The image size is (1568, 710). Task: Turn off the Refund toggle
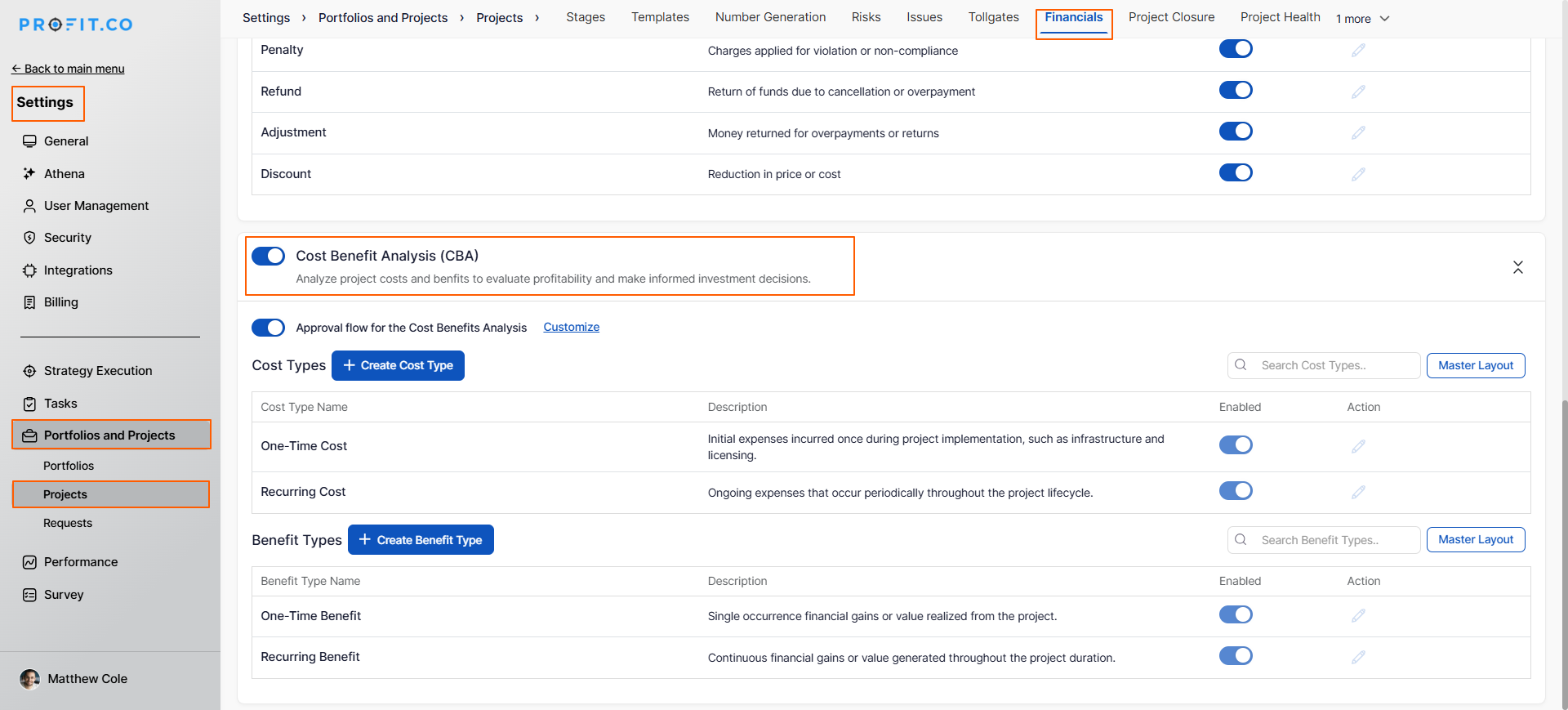pyautogui.click(x=1236, y=90)
